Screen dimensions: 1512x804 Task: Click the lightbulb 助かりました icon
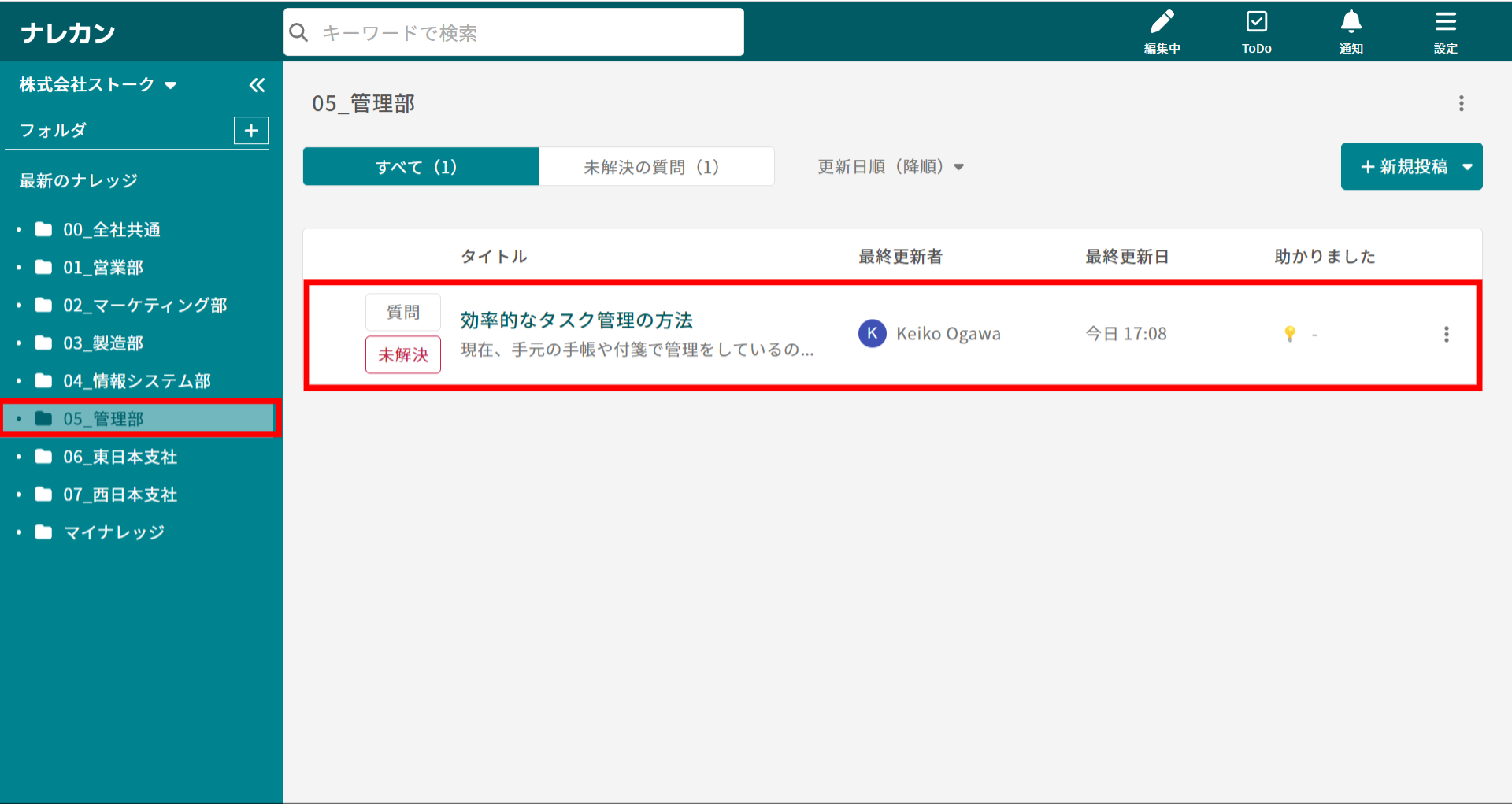[1290, 334]
